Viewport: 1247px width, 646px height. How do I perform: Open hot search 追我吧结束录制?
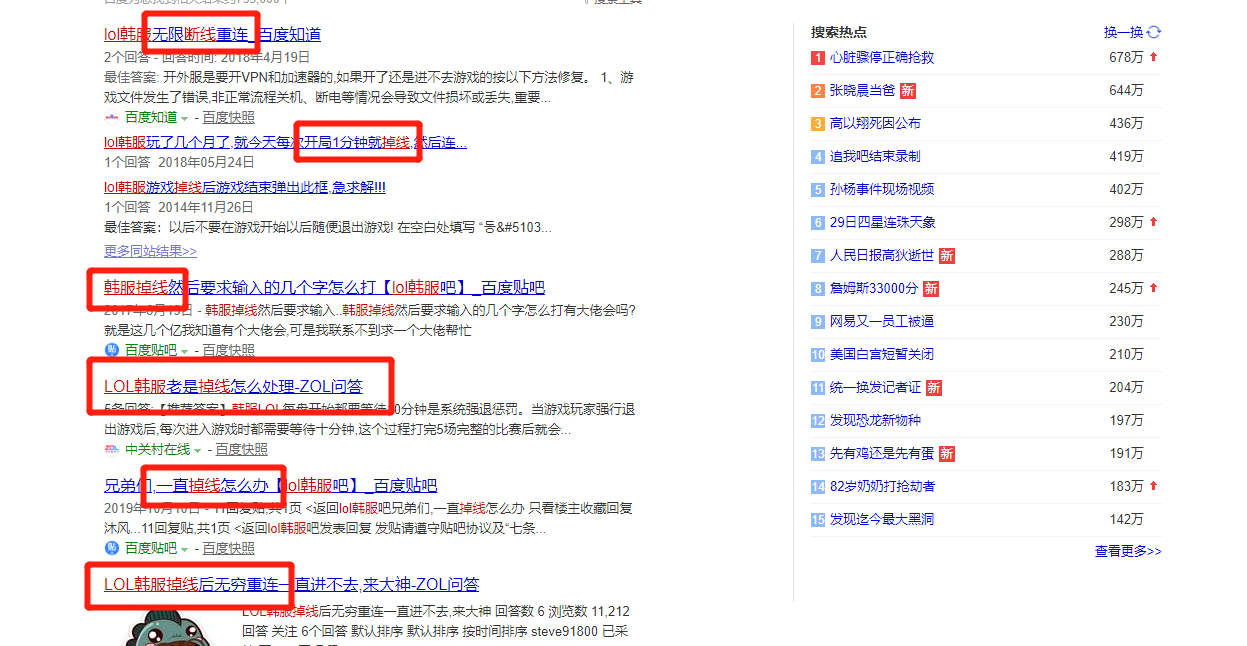875,157
